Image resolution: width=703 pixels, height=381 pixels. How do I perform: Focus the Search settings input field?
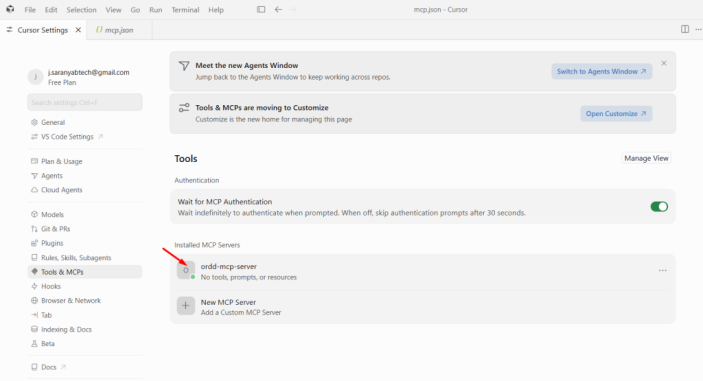(85, 102)
